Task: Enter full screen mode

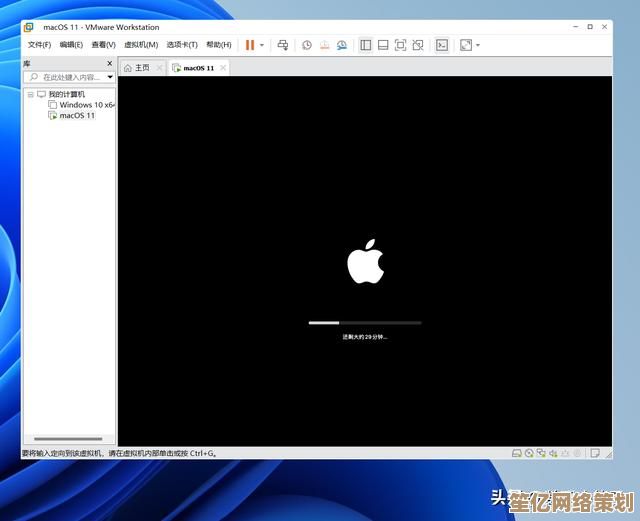Action: pos(400,45)
